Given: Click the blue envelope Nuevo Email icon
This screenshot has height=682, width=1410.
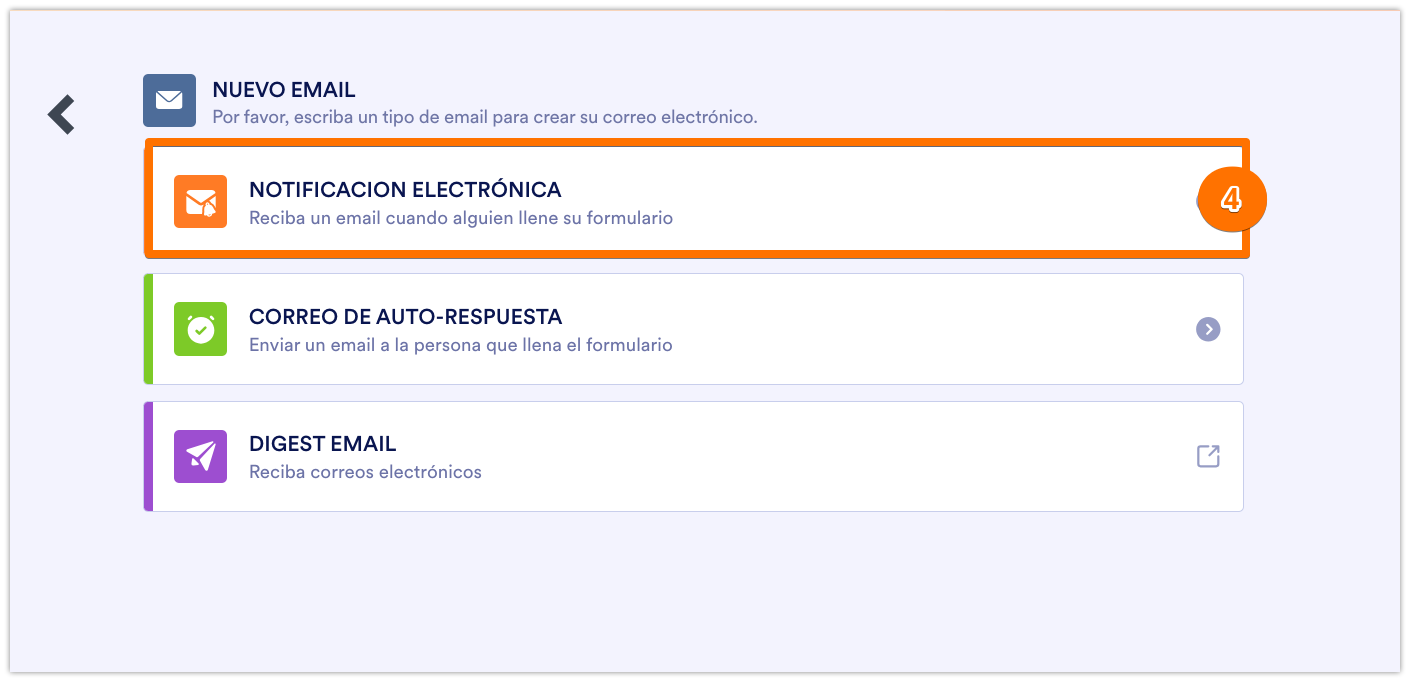Looking at the screenshot, I should pos(169,100).
